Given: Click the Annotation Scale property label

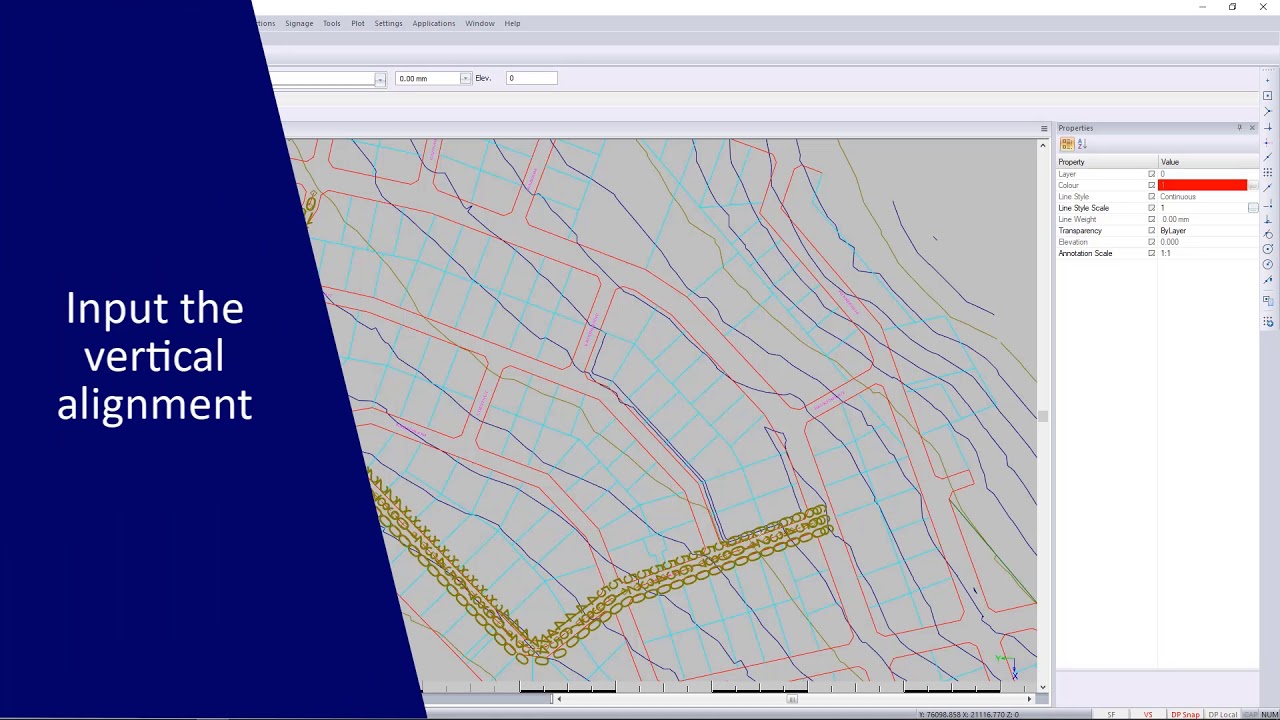Looking at the screenshot, I should click(x=1085, y=253).
